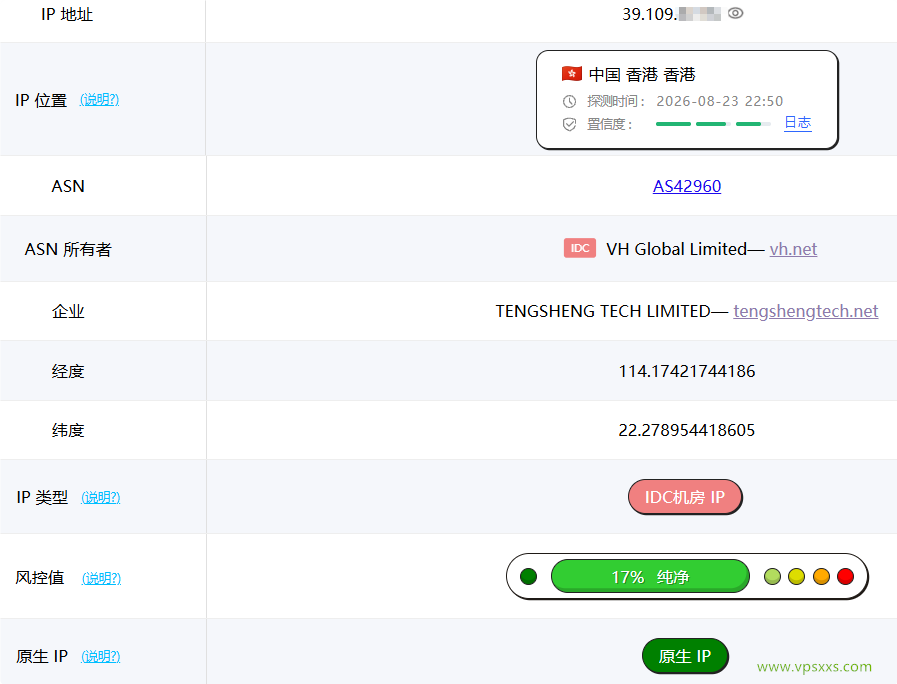The width and height of the screenshot is (897, 684).
Task: Select the location text 中国 香港 香港
Action: [x=642, y=74]
